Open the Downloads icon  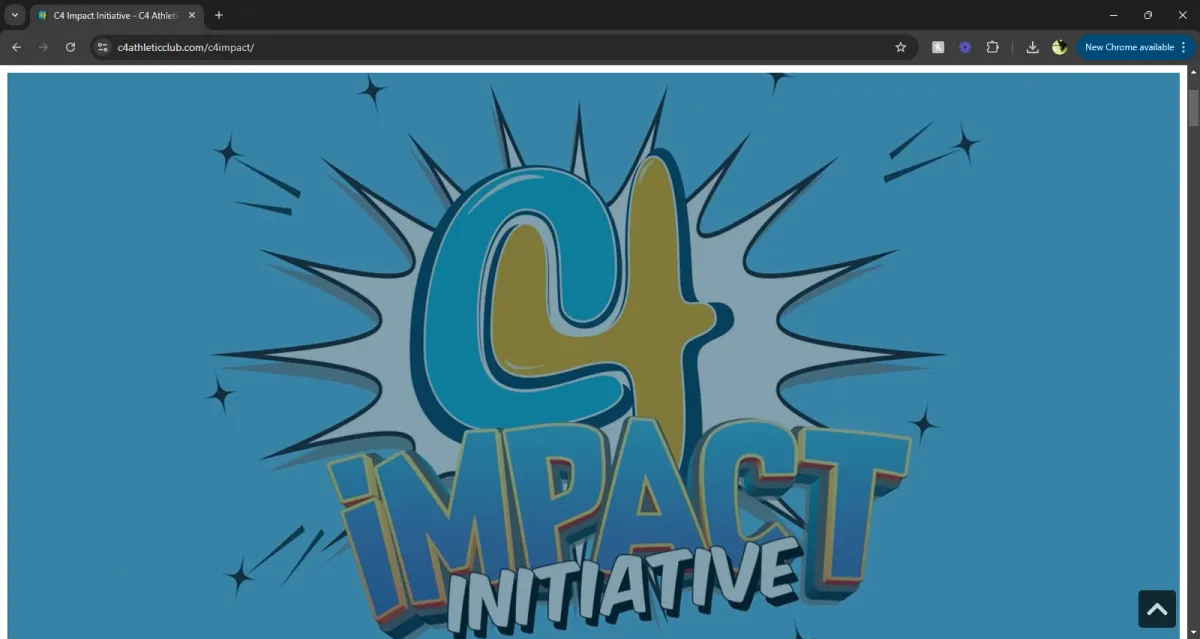point(1033,47)
